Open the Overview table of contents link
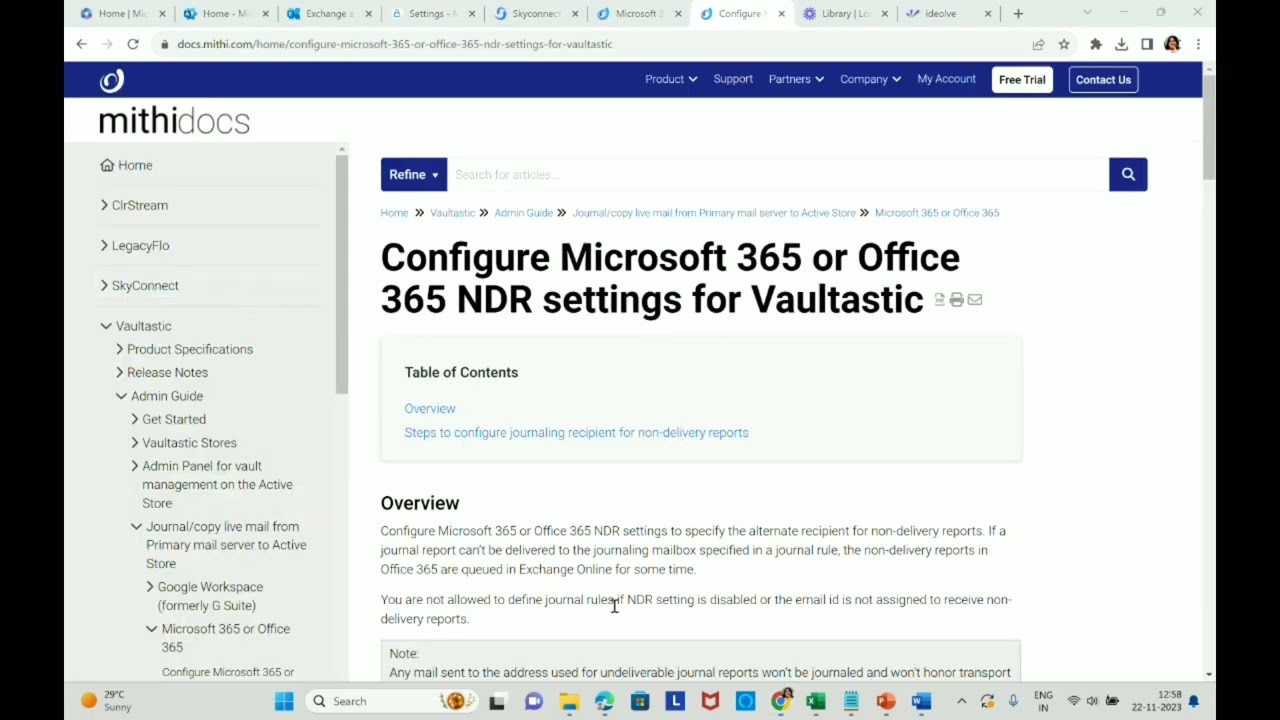Image resolution: width=1280 pixels, height=720 pixels. (x=430, y=408)
